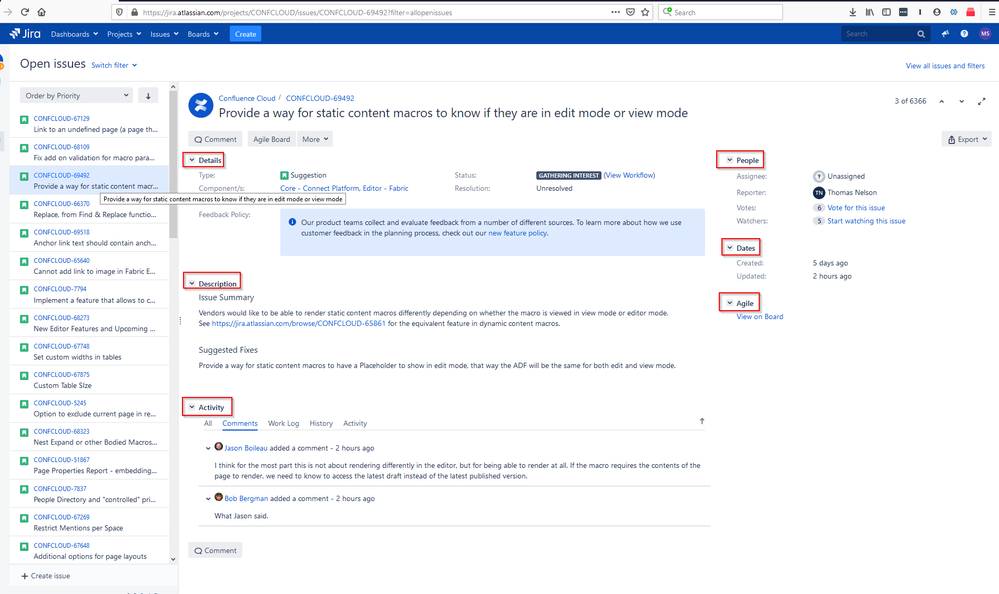Screen dimensions: 999x594
Task: Reload the page with browser refresh icon
Action: [x=25, y=12]
